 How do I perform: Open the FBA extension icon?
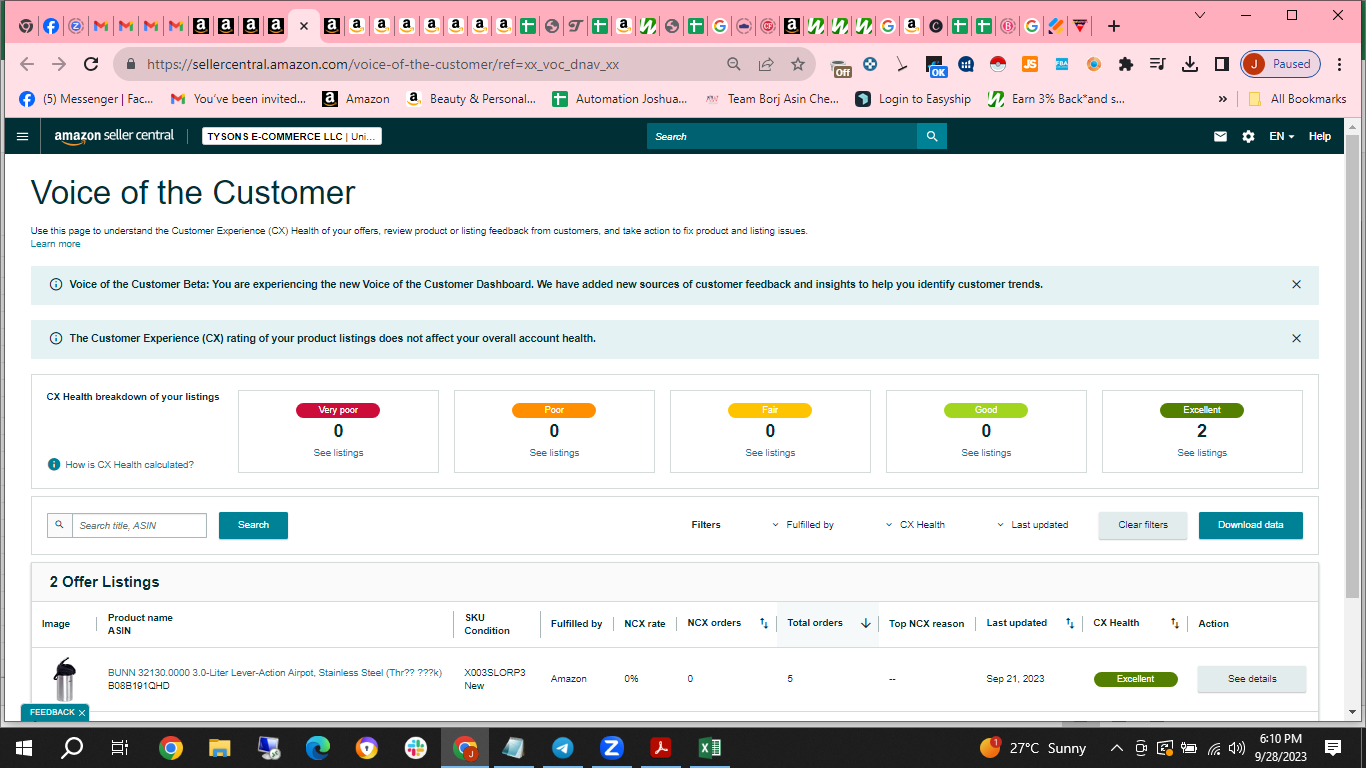pos(1062,64)
